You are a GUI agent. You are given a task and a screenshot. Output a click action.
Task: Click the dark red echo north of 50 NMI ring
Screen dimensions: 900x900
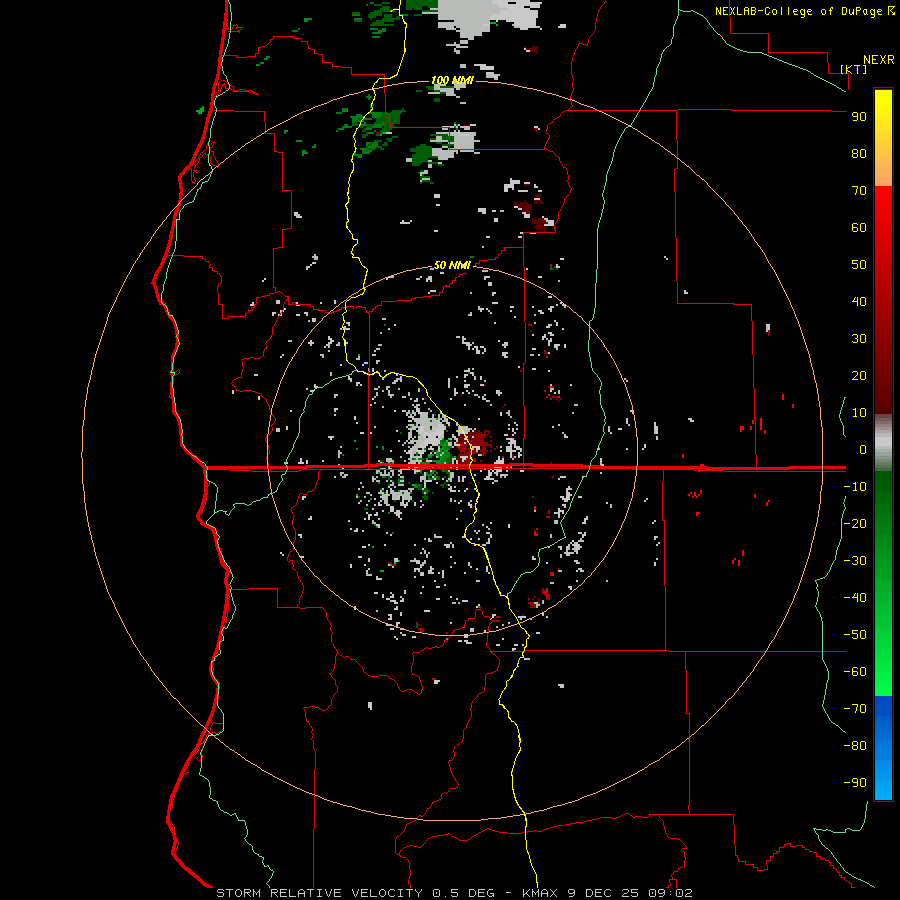533,215
